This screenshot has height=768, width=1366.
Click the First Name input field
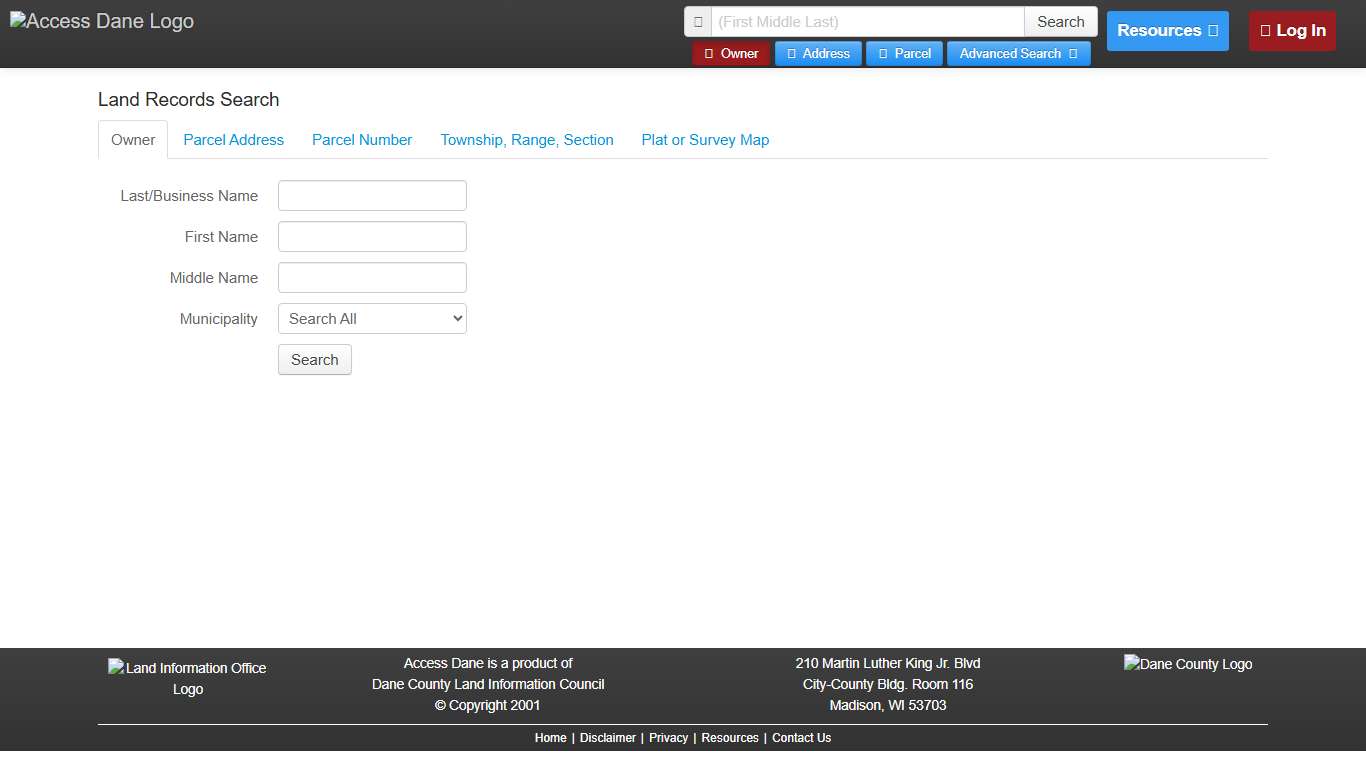click(372, 236)
